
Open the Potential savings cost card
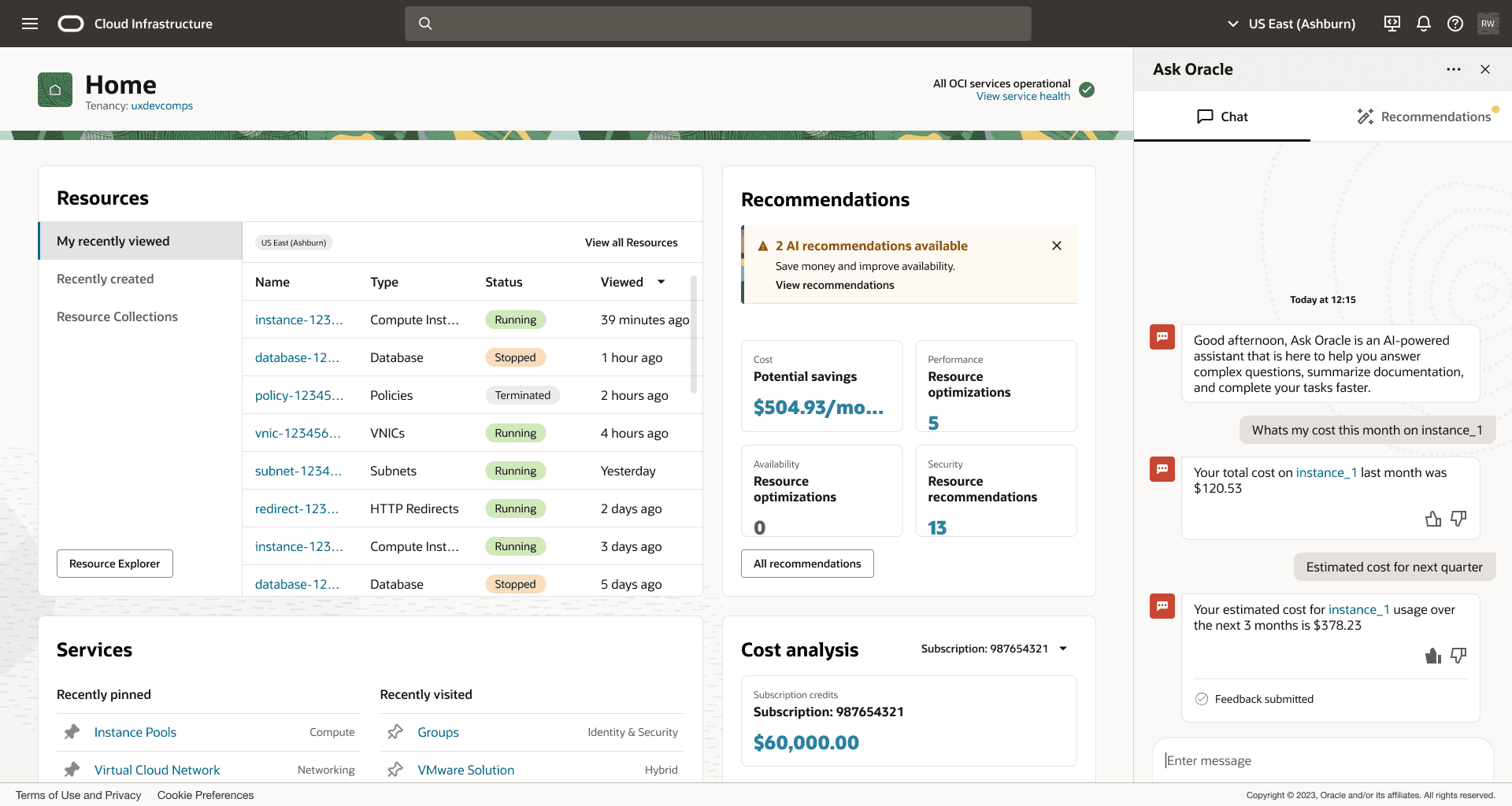(x=822, y=386)
